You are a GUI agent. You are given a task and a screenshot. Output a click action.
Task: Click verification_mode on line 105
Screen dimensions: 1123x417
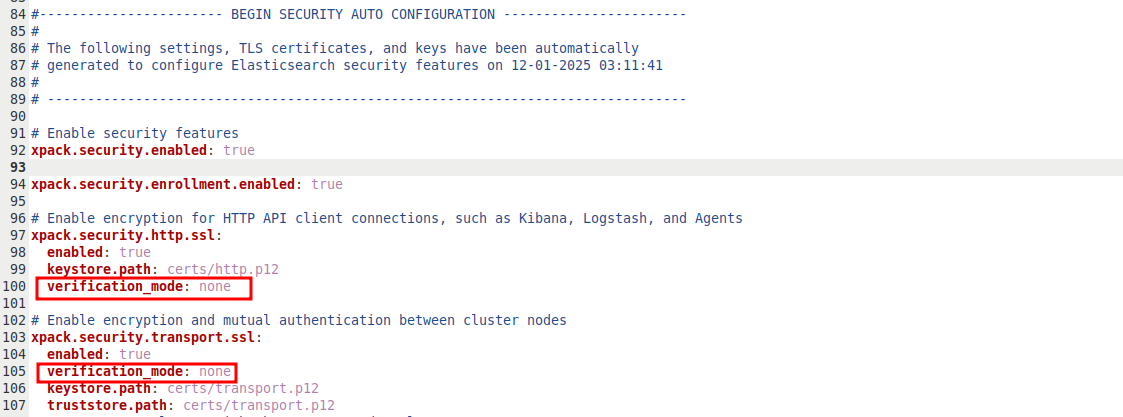tap(115, 371)
